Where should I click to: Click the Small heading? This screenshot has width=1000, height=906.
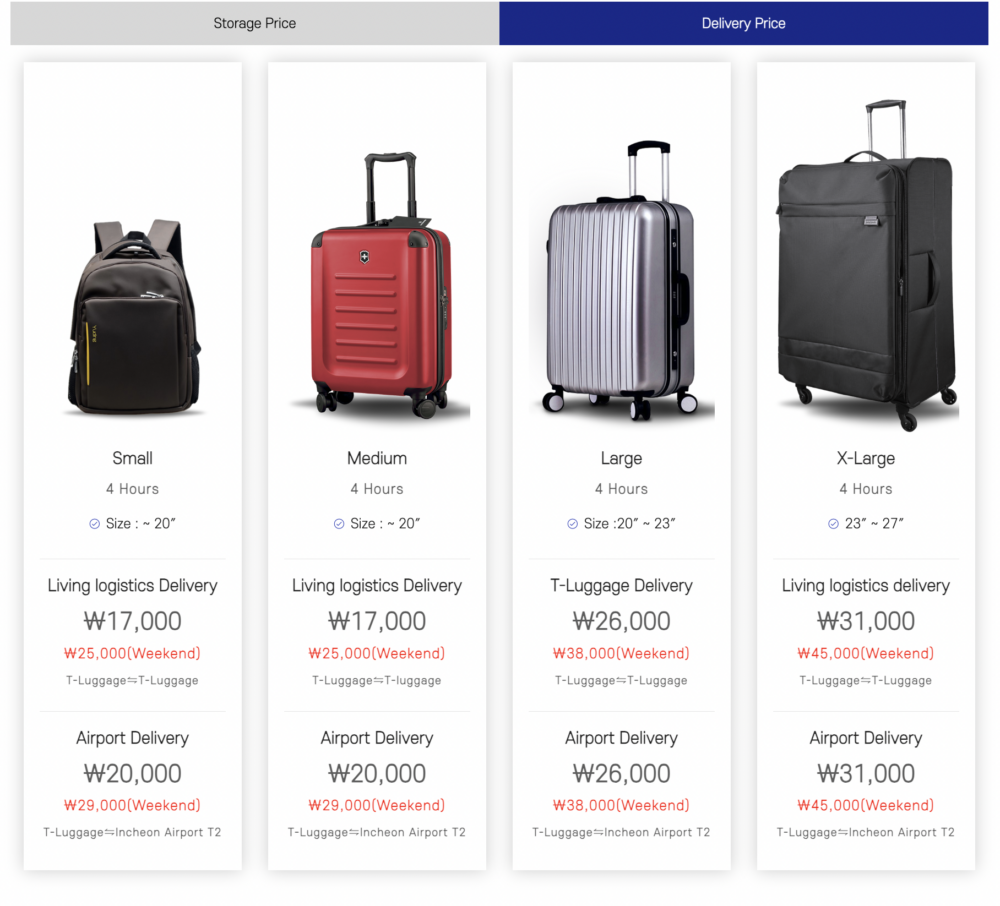132,458
